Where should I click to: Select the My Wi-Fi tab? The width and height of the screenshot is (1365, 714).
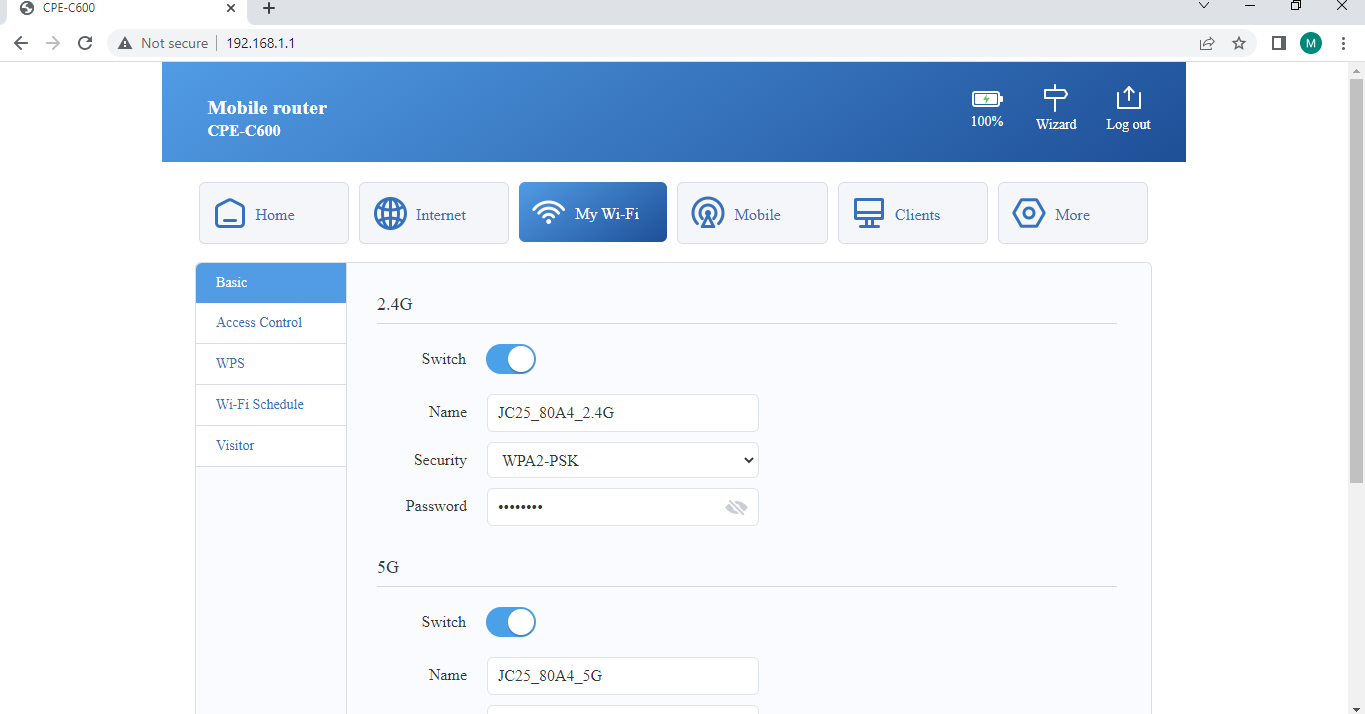click(x=593, y=212)
